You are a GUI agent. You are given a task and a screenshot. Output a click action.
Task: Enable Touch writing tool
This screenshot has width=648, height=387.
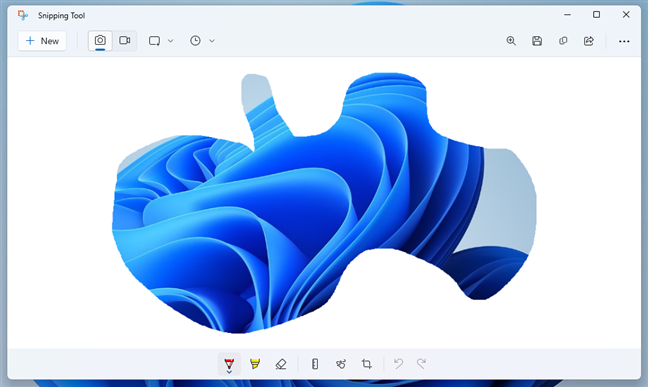(341, 364)
